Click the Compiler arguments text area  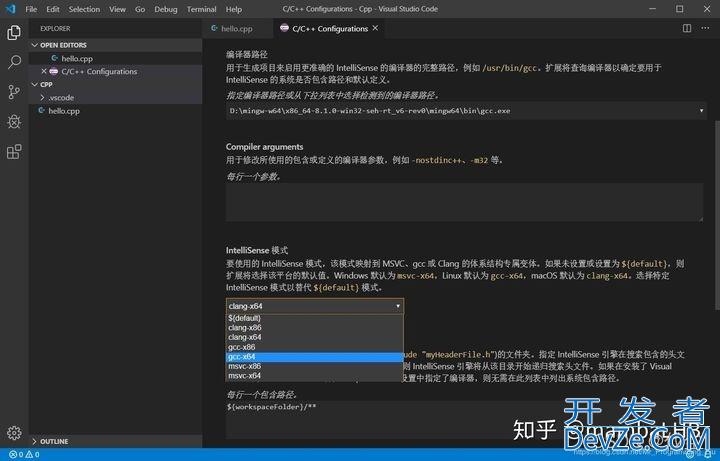[464, 202]
